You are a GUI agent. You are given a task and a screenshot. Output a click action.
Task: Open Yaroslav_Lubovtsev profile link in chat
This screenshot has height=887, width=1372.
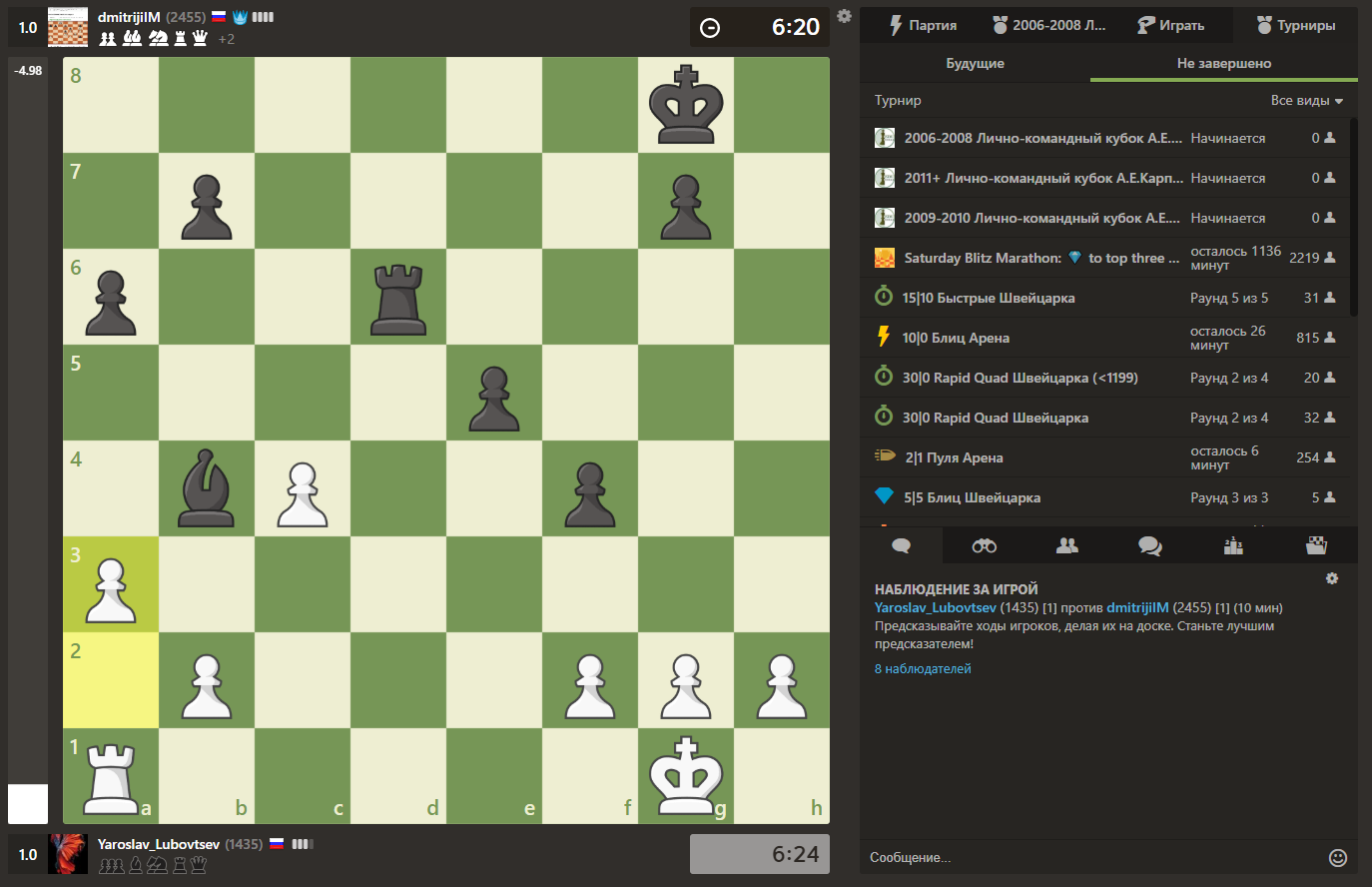click(935, 607)
